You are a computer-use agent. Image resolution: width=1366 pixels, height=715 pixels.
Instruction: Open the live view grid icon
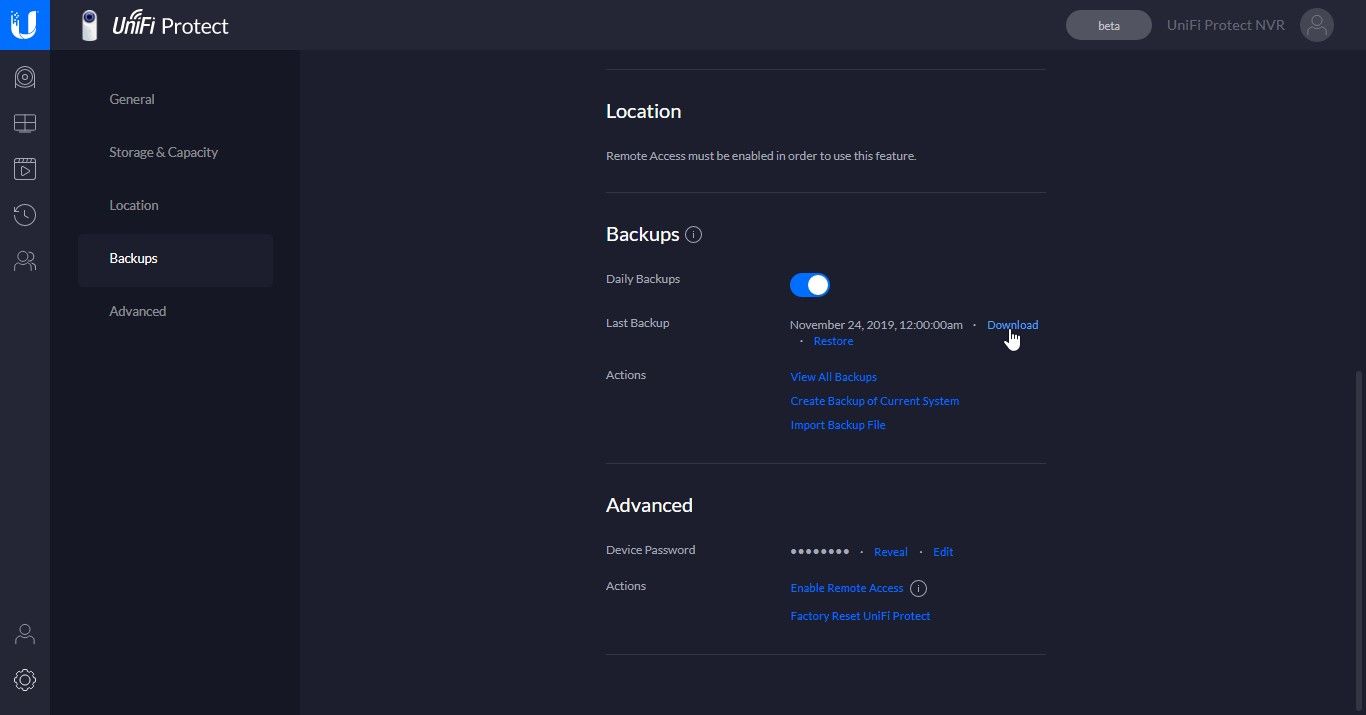pos(25,123)
